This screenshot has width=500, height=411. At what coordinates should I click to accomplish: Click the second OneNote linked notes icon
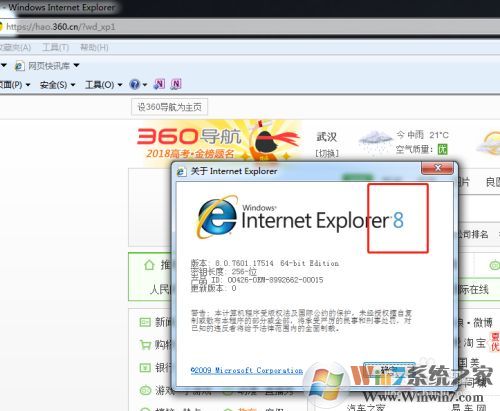point(176,84)
